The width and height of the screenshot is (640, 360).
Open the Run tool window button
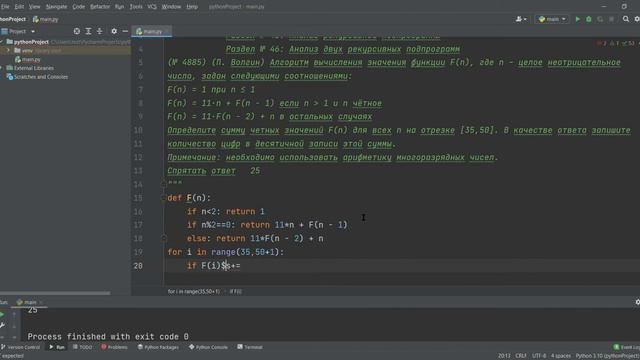point(57,347)
